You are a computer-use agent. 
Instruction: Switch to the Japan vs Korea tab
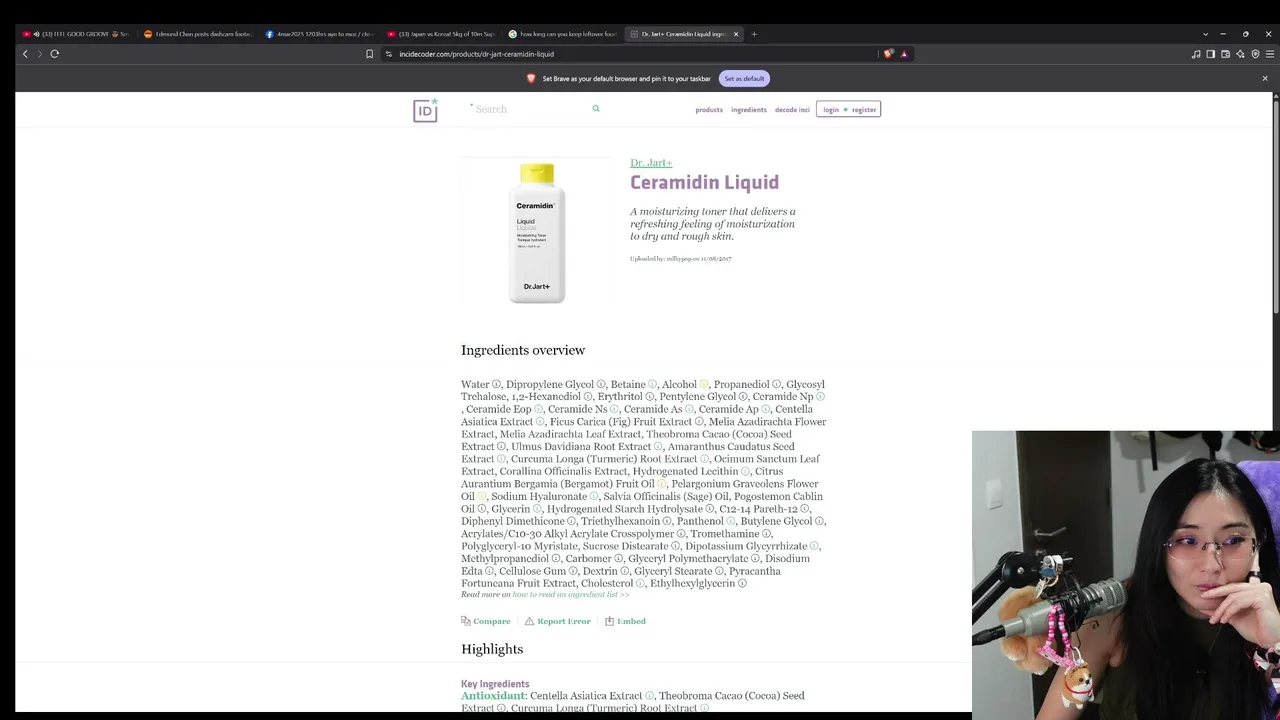[440, 34]
